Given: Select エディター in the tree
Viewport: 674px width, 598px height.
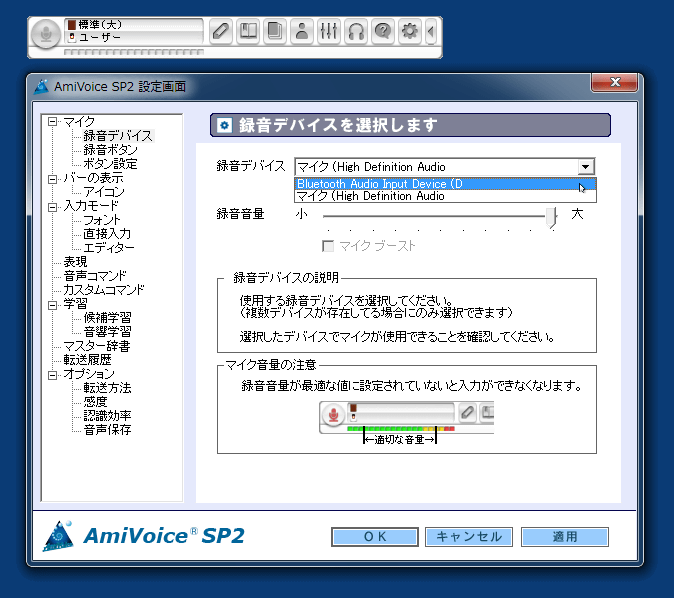Looking at the screenshot, I should [x=109, y=248].
